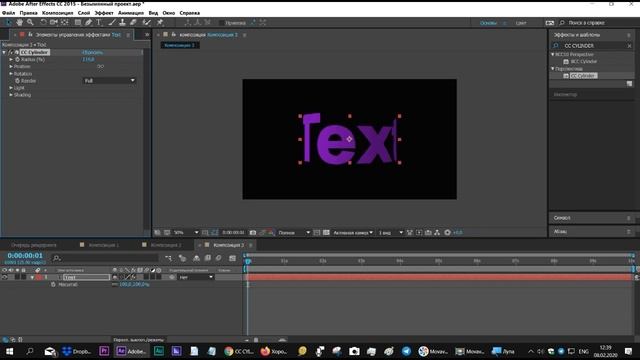Screen dimensions: 640x360
Task: Select BCC Cylinder in effects list
Action: (584, 62)
